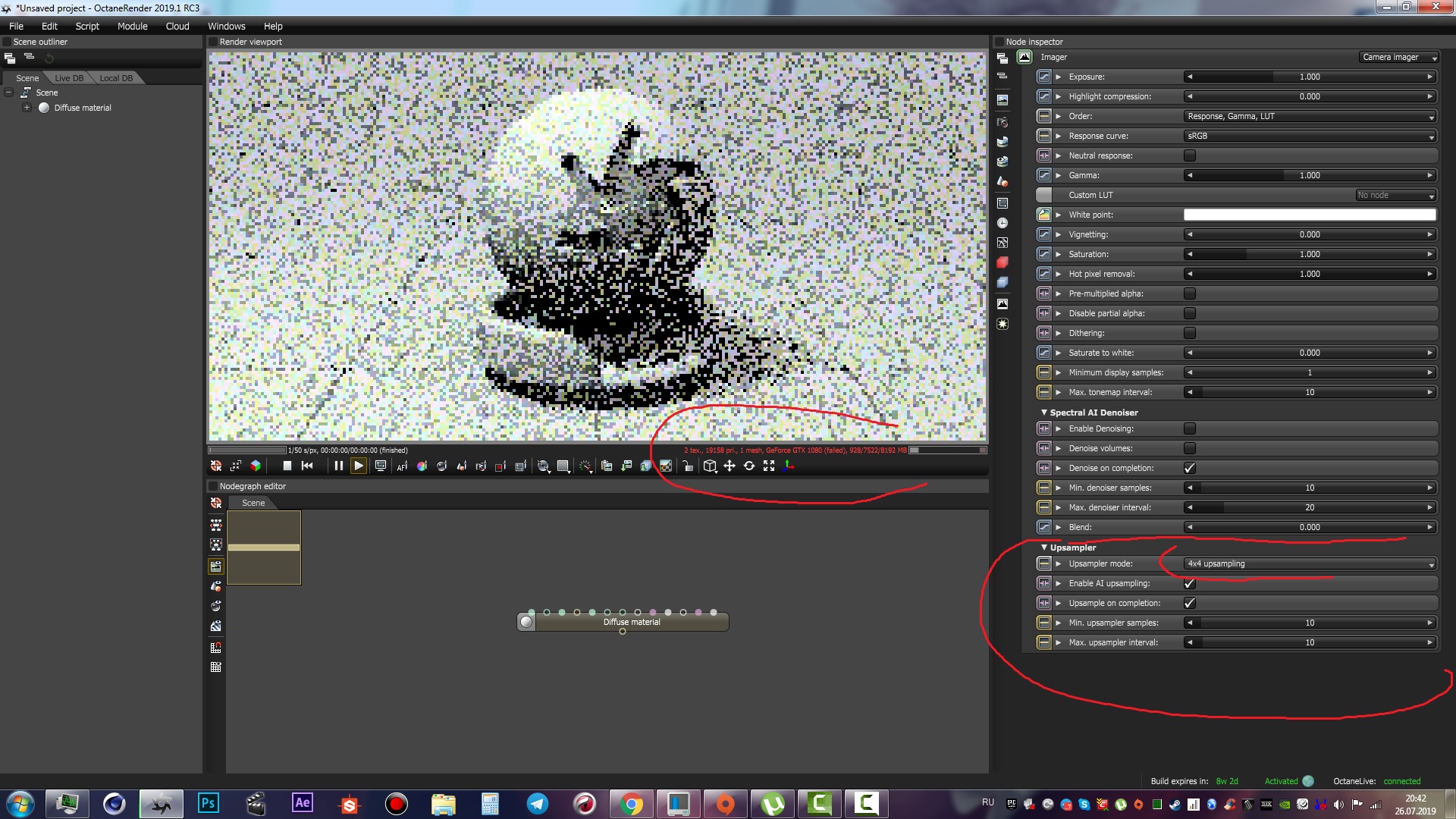Switch to the Live DB tab

(x=69, y=78)
